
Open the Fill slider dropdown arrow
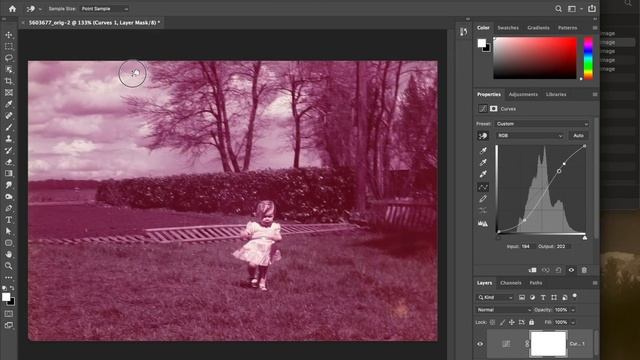pos(573,322)
